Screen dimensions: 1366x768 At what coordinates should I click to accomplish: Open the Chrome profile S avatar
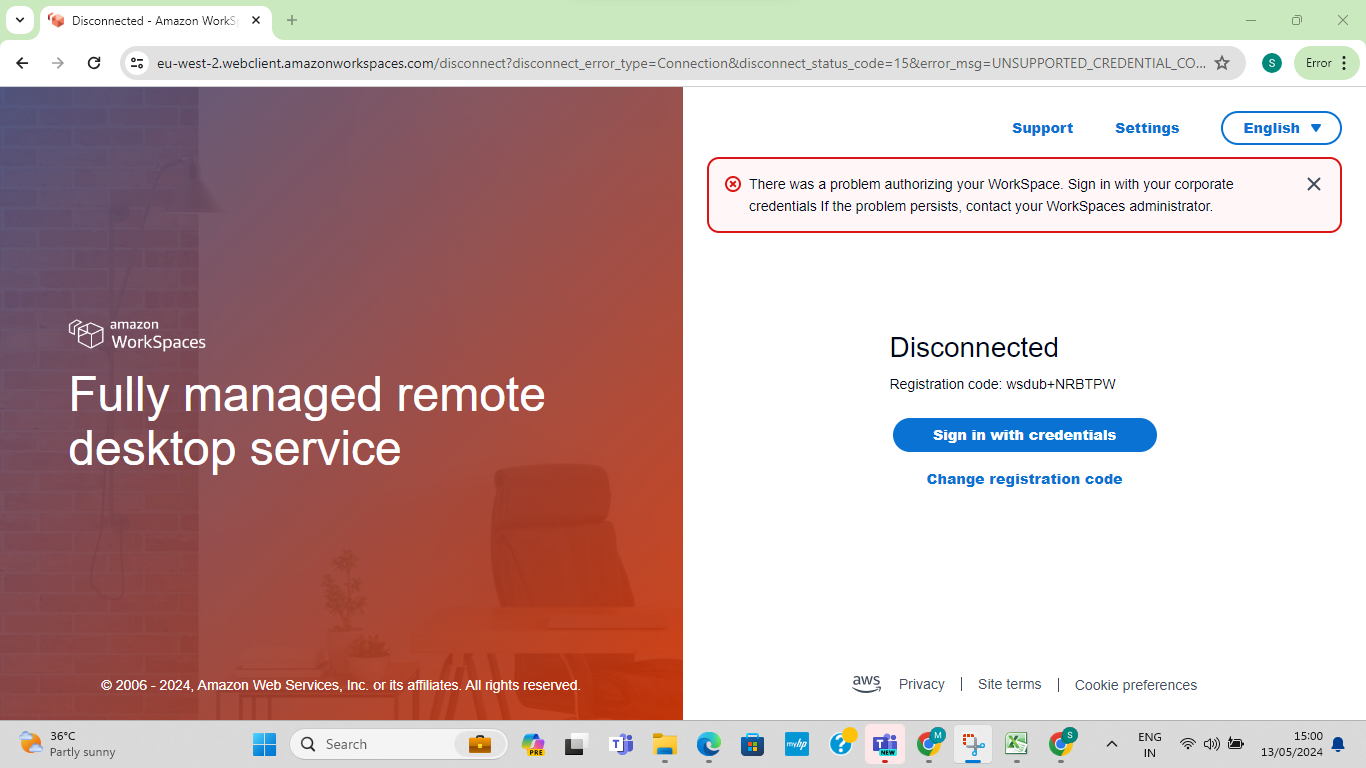(x=1271, y=63)
